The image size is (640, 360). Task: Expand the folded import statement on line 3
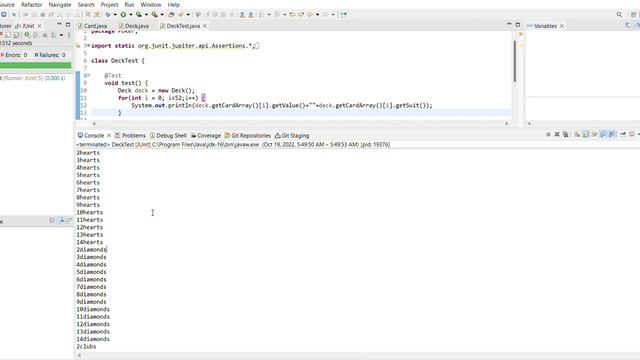pos(88,46)
